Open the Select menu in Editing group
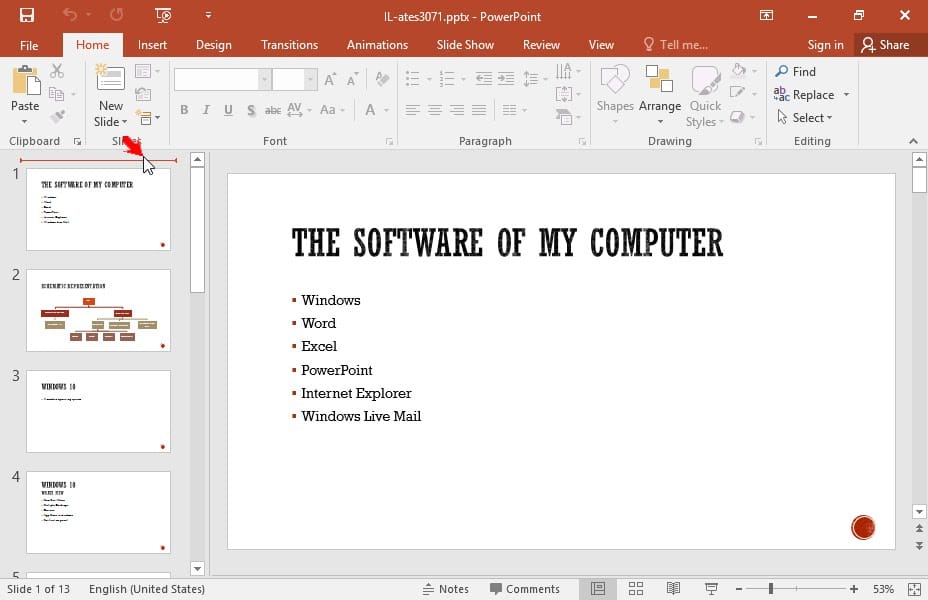928x600 pixels. pyautogui.click(x=805, y=117)
